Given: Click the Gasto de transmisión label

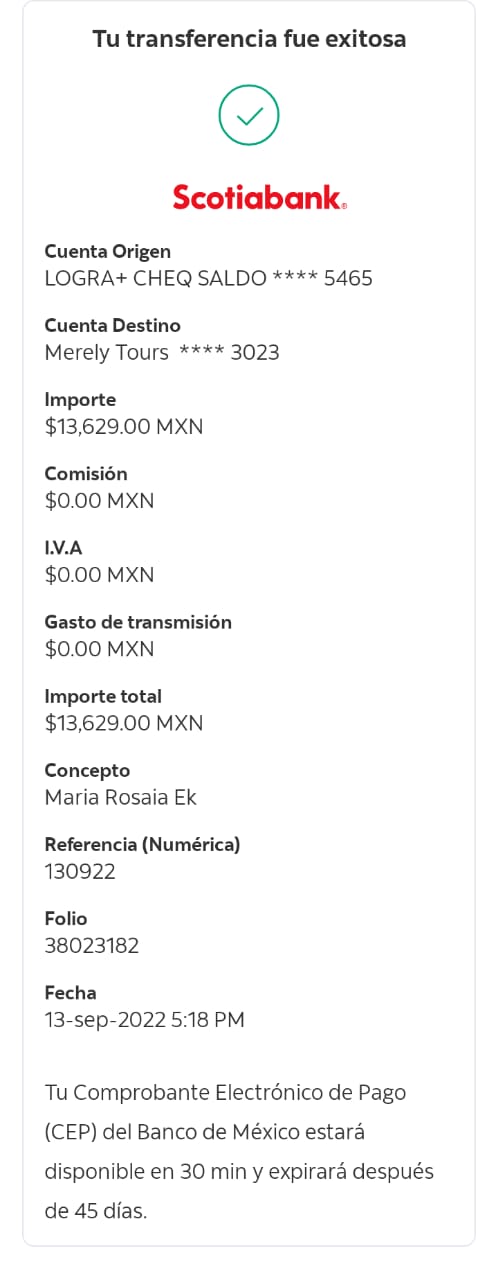Looking at the screenshot, I should 138,622.
